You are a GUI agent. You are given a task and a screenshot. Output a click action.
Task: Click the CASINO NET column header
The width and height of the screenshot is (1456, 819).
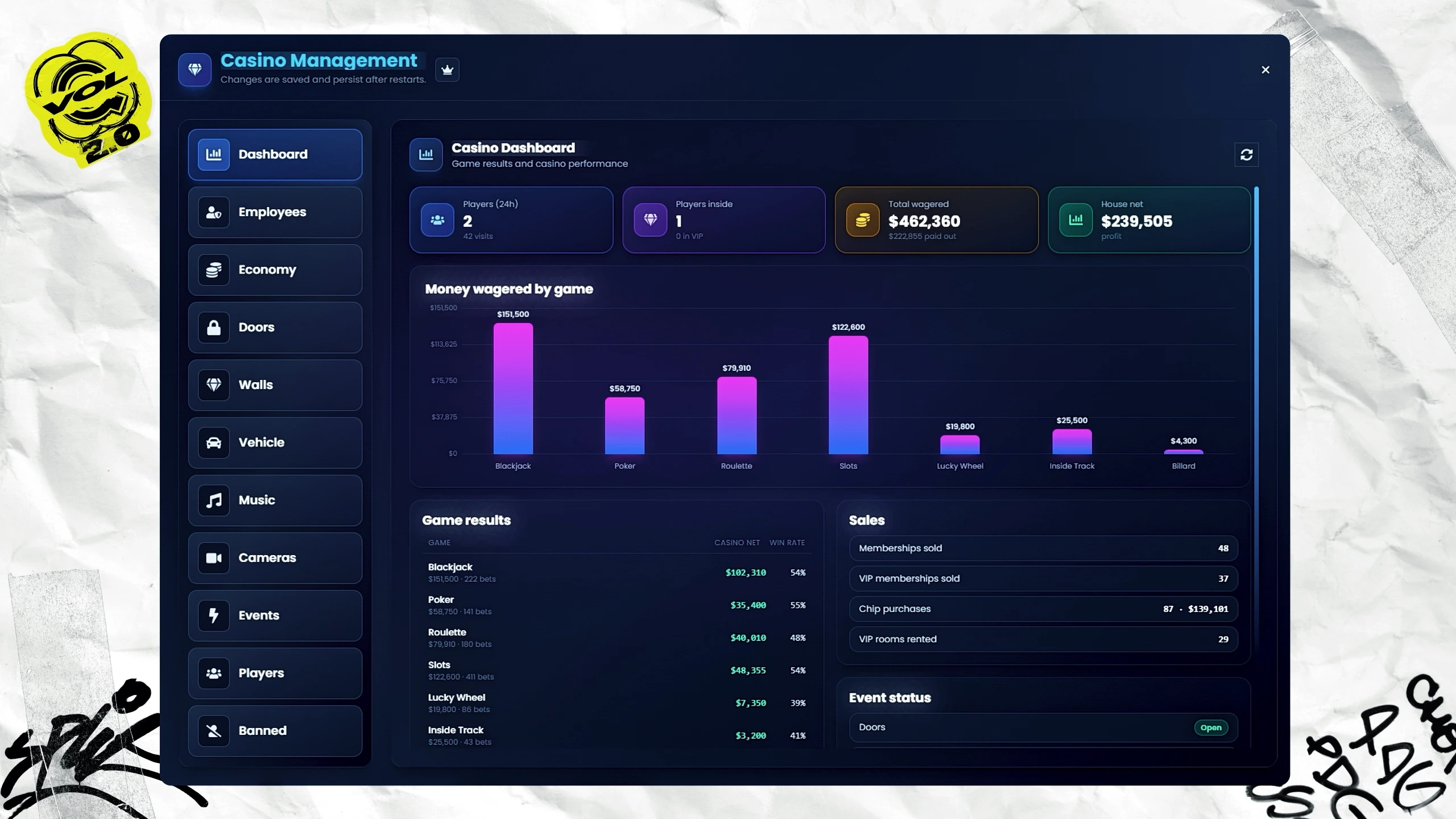[x=737, y=543]
